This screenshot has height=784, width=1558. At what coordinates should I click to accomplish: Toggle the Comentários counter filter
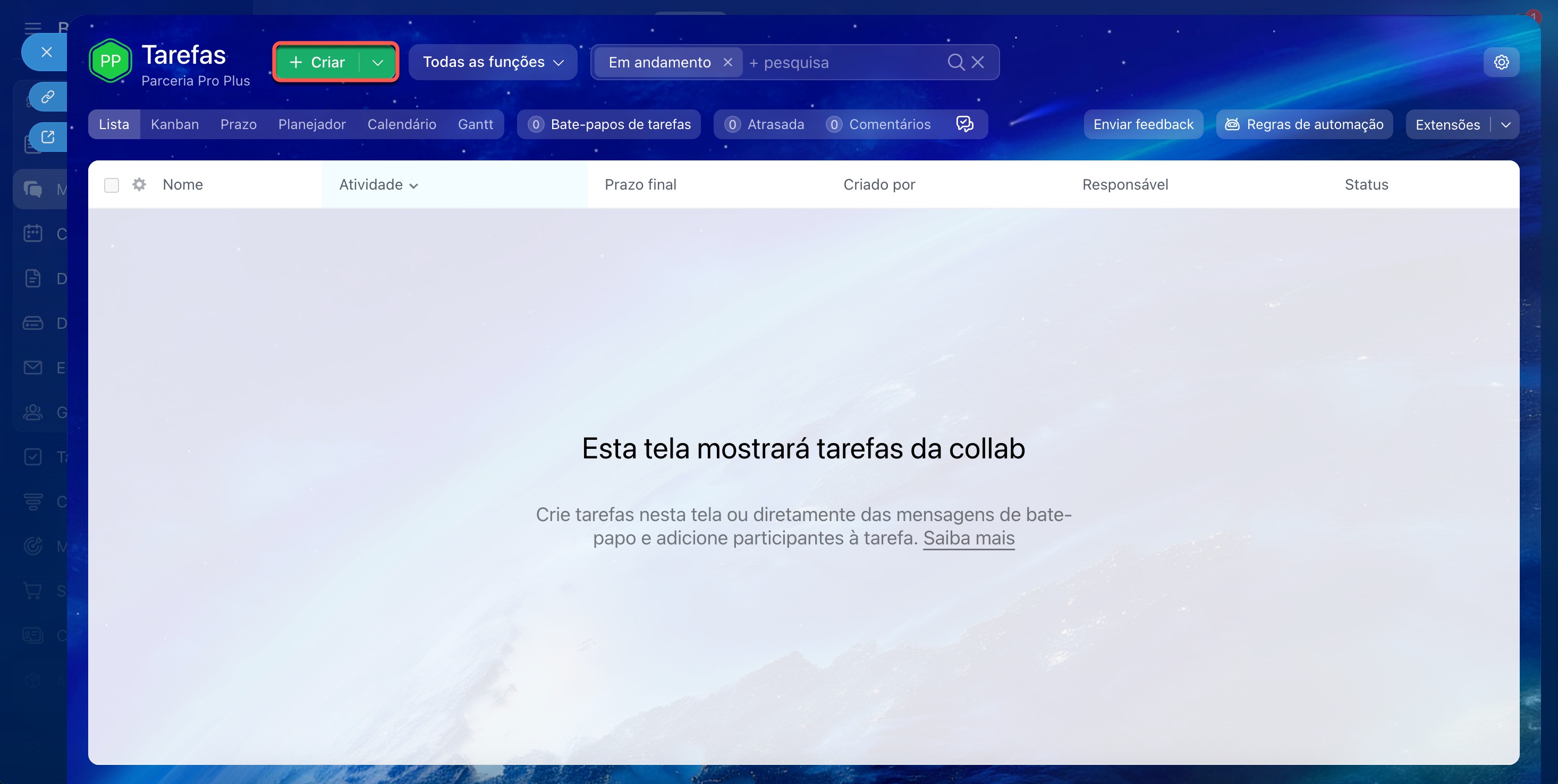pyautogui.click(x=879, y=124)
